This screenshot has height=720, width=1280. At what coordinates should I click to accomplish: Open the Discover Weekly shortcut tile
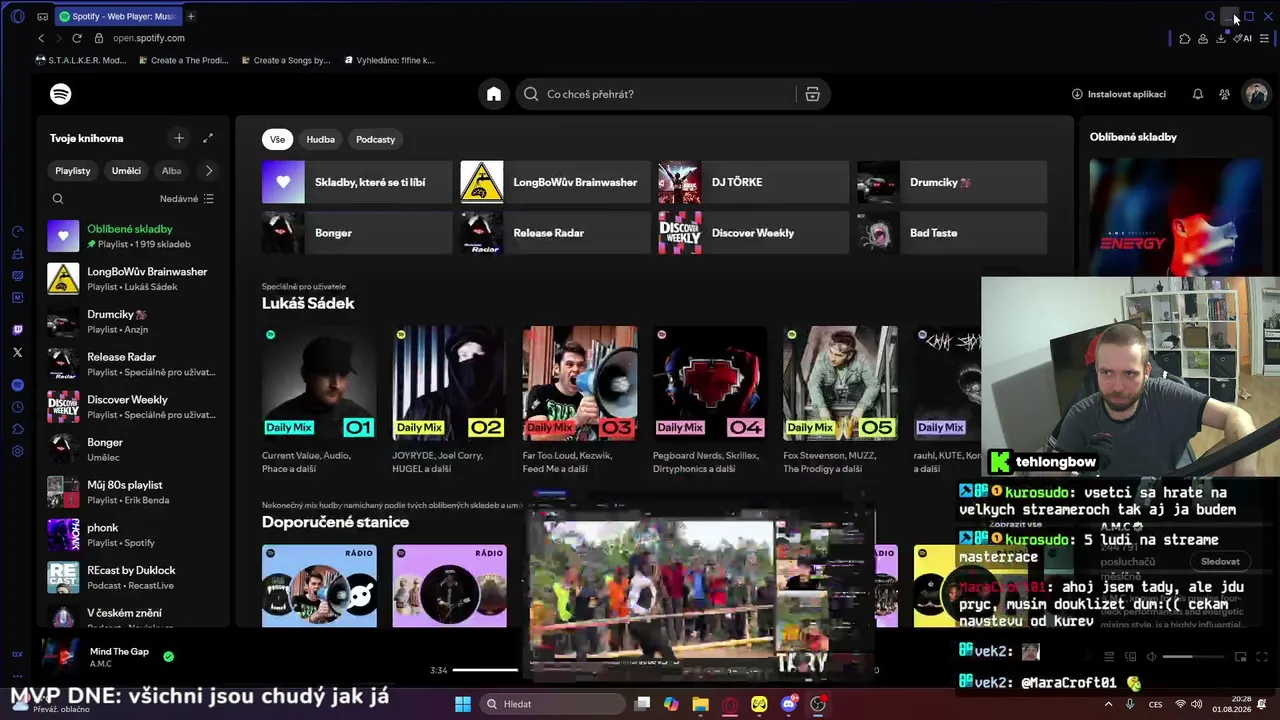753,233
